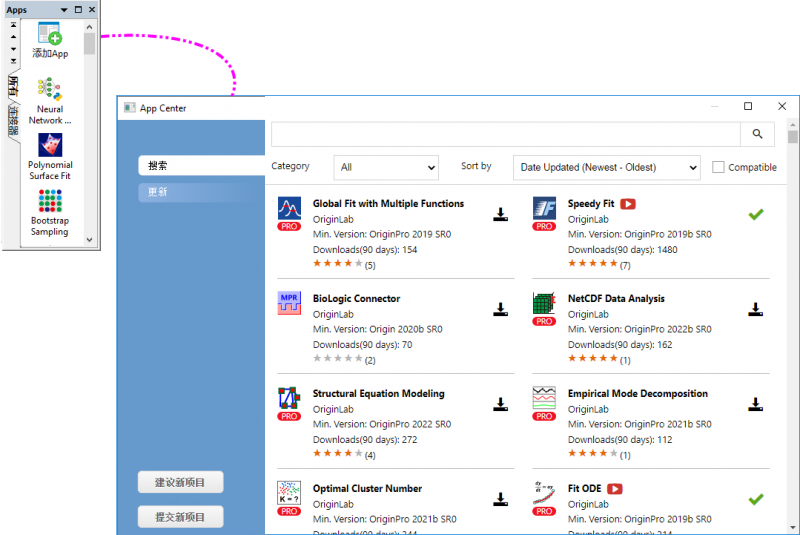This screenshot has height=535, width=800.
Task: Select the 搜索 tab in sidebar
Action: [x=202, y=165]
